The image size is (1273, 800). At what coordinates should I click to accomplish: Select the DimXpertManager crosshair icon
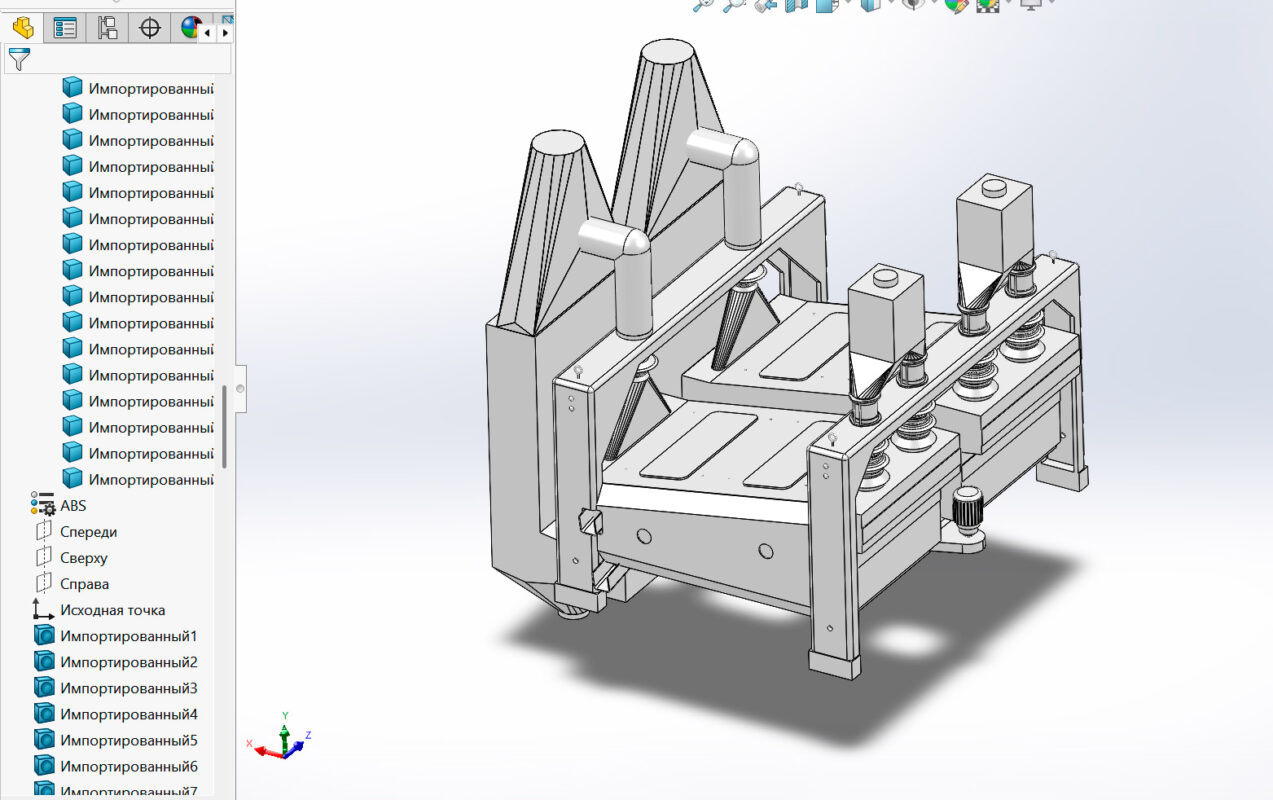pos(149,29)
